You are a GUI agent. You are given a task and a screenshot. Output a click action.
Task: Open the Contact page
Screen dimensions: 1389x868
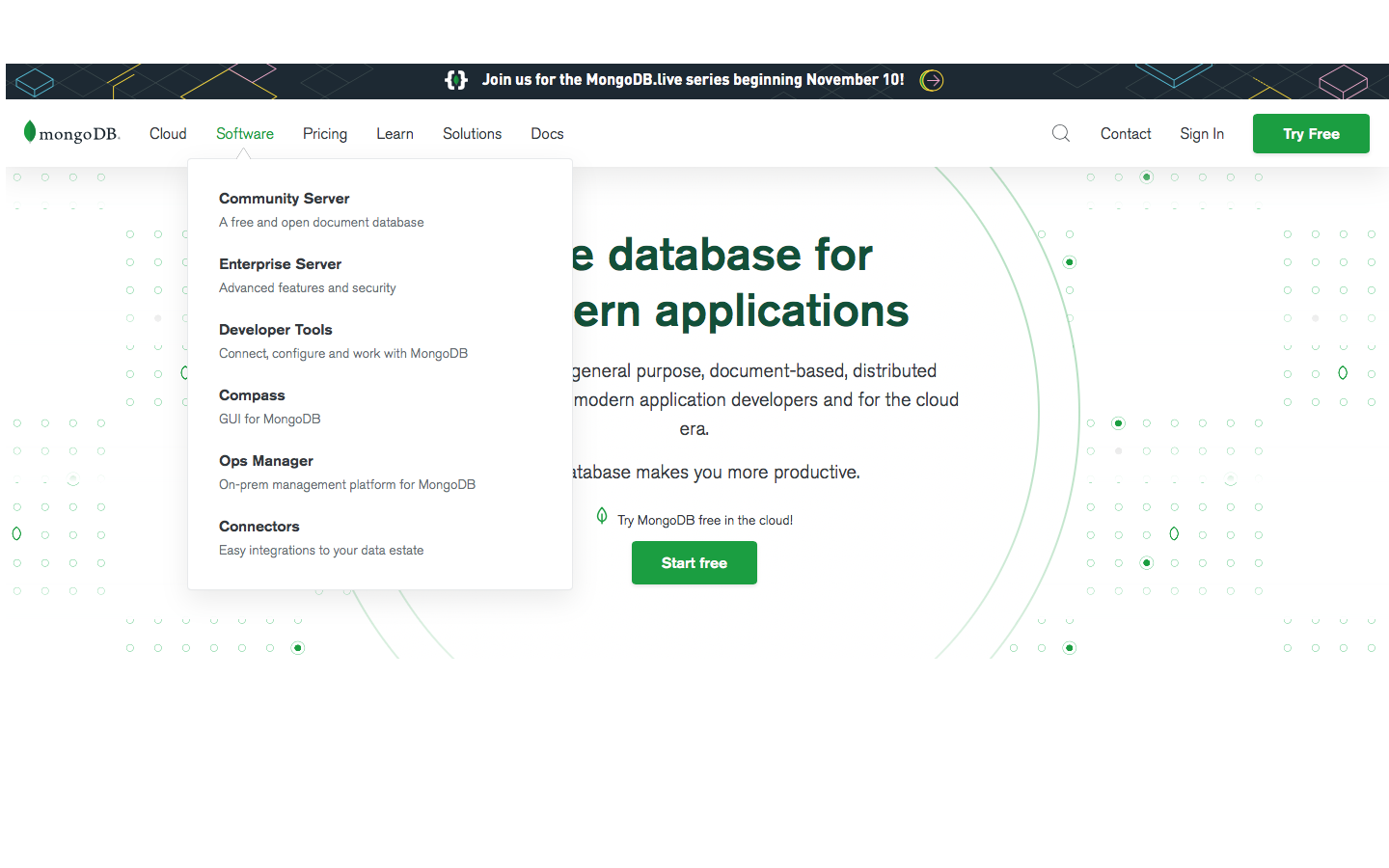1126,134
